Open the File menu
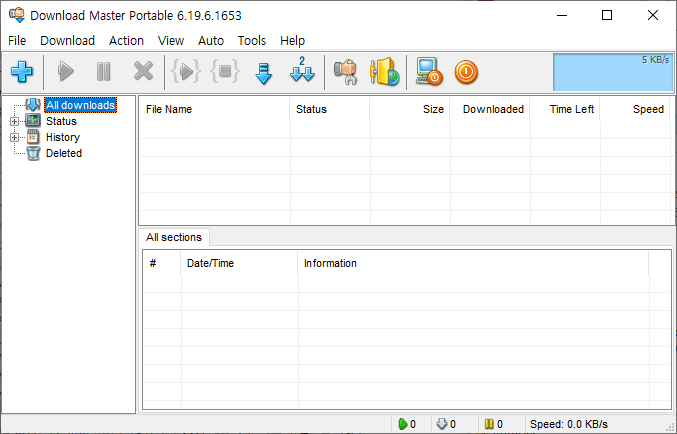The image size is (677, 434). click(x=17, y=41)
